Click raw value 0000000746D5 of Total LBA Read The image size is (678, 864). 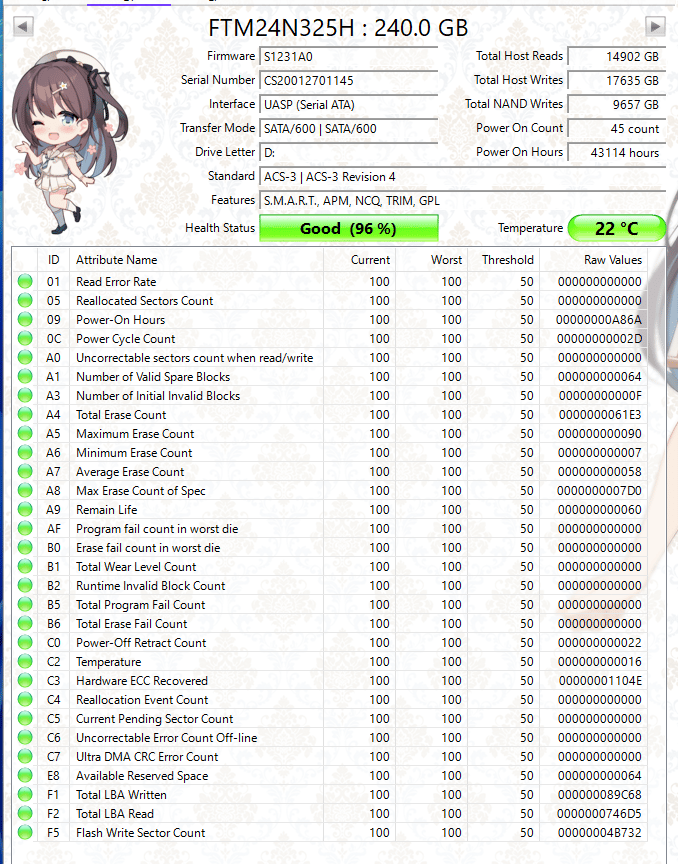[599, 813]
